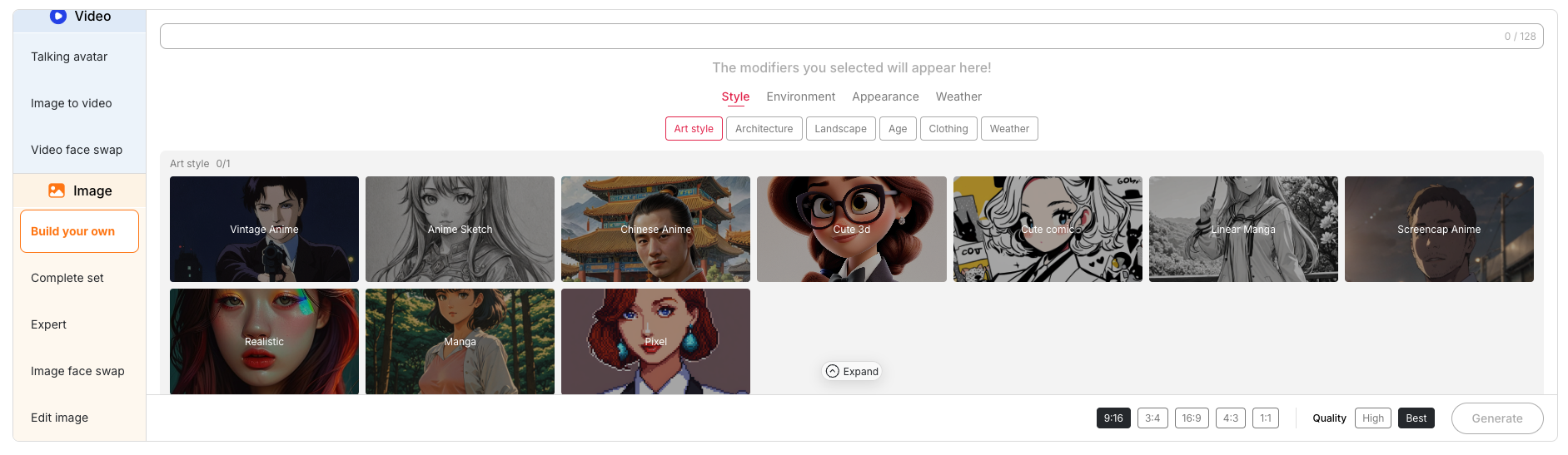Click the Expand chevron circle icon
This screenshot has width=1568, height=455.
tap(833, 372)
